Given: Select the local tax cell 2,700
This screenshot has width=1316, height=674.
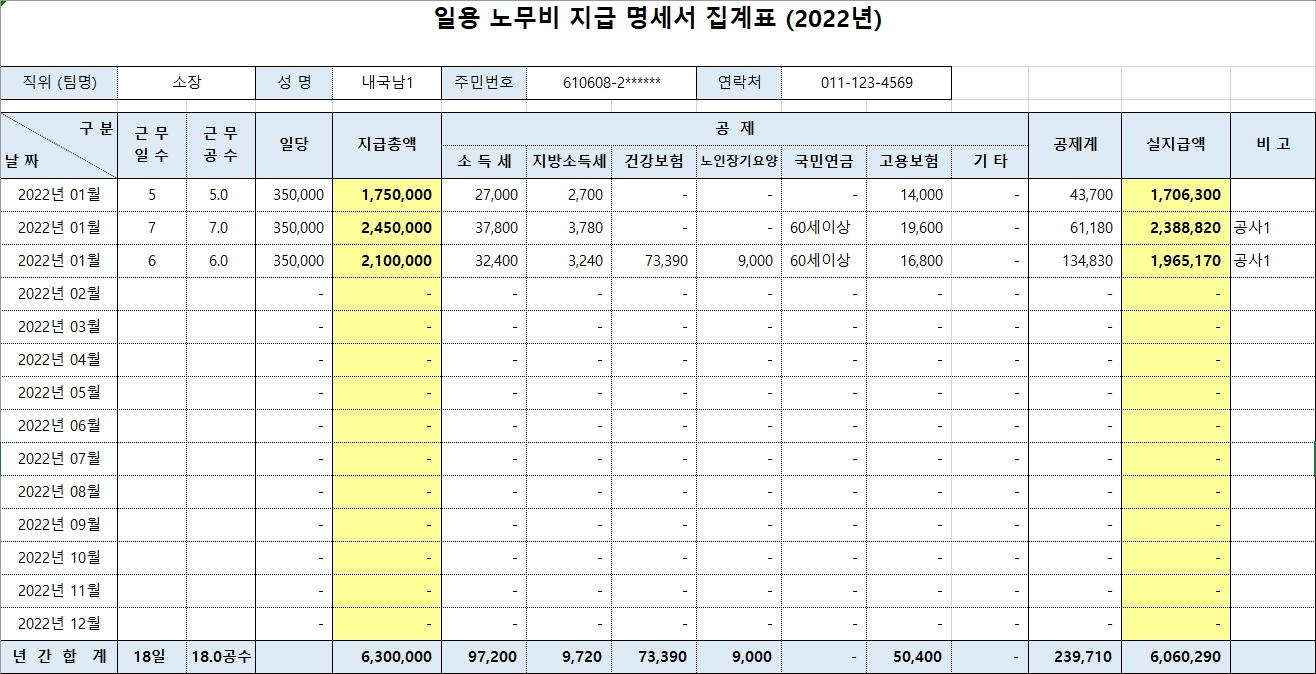Looking at the screenshot, I should point(569,195).
